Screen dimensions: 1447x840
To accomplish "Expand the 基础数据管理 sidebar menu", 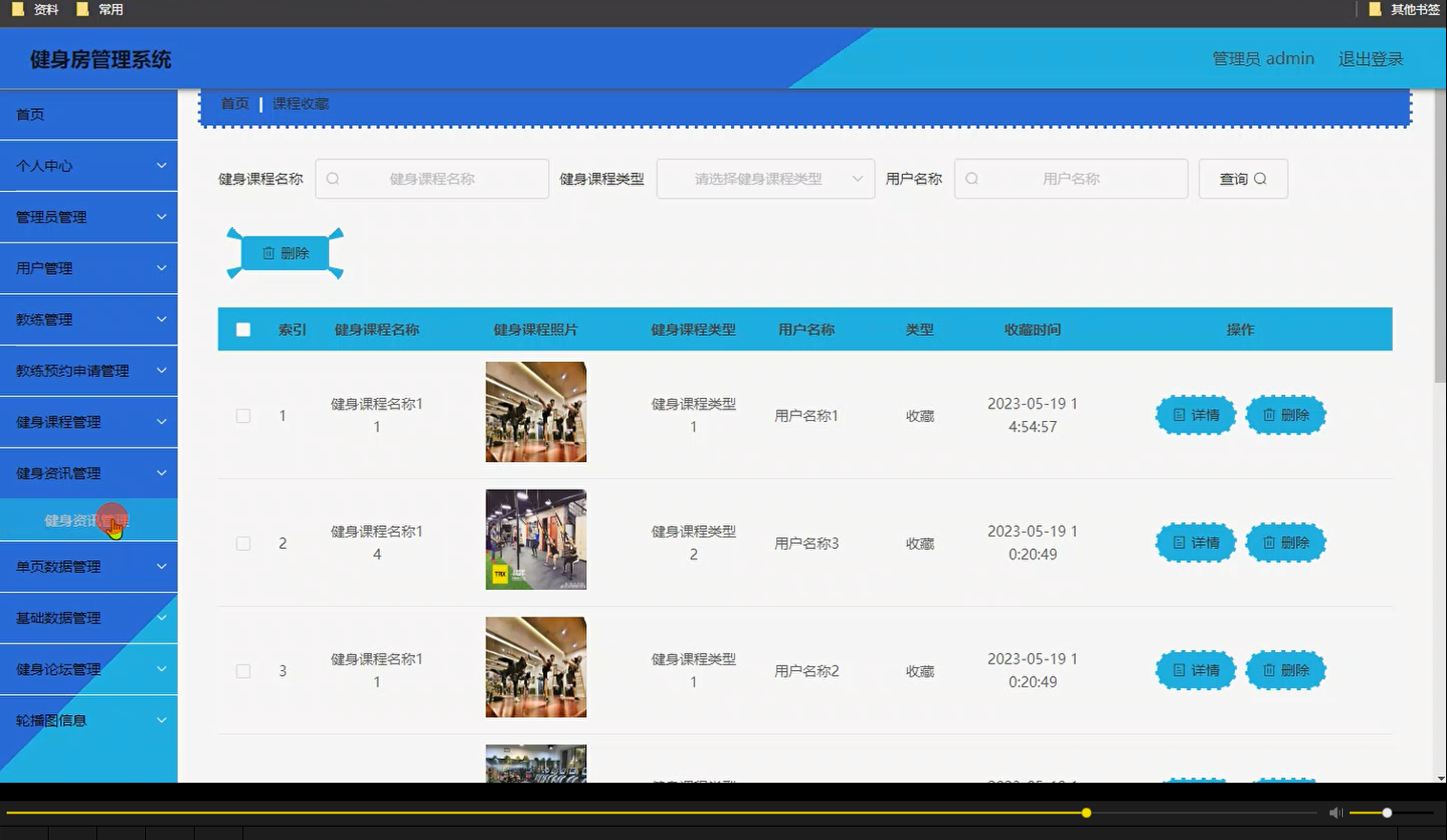I will click(89, 619).
